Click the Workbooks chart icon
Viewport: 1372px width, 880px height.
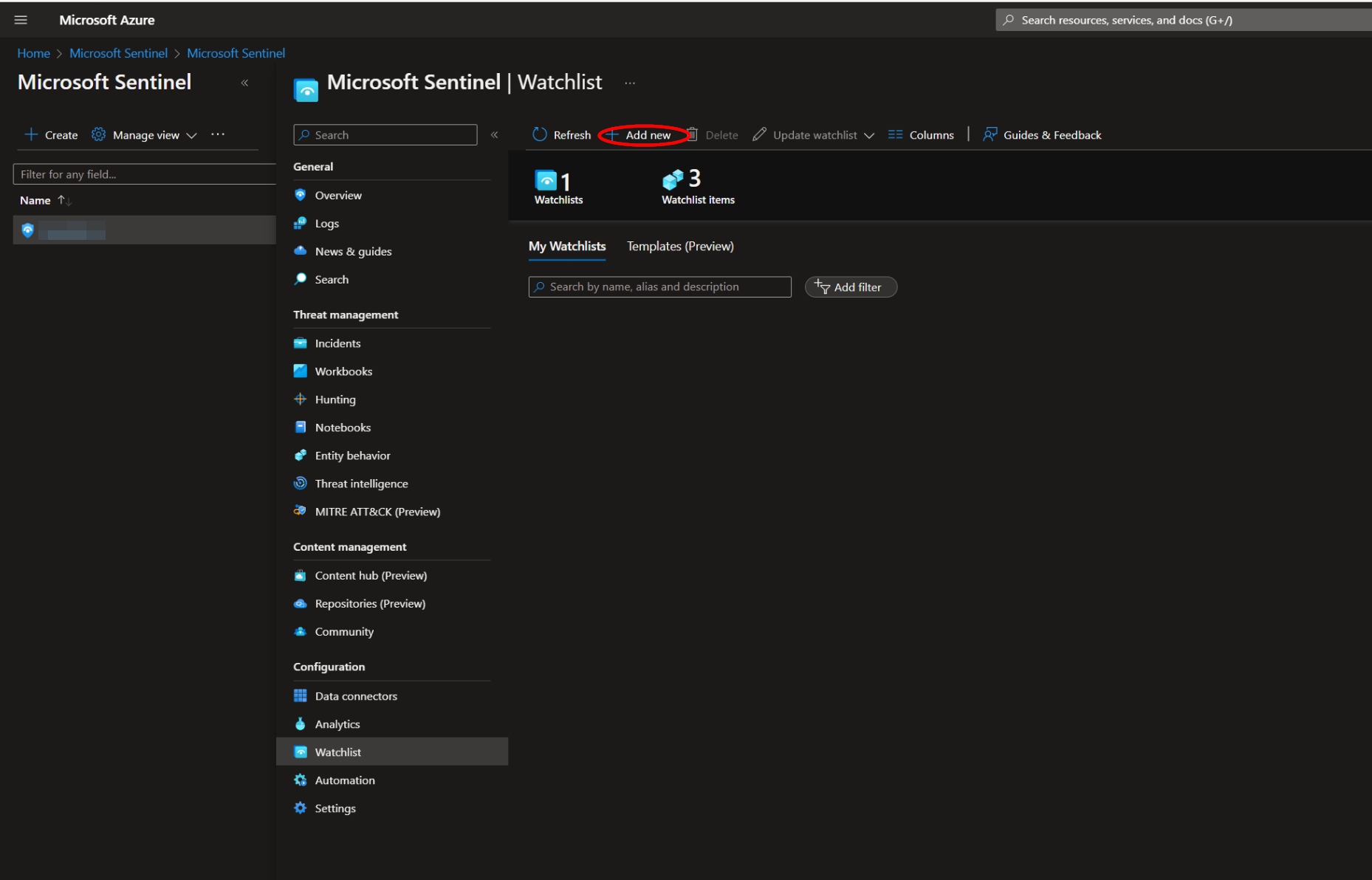click(300, 371)
